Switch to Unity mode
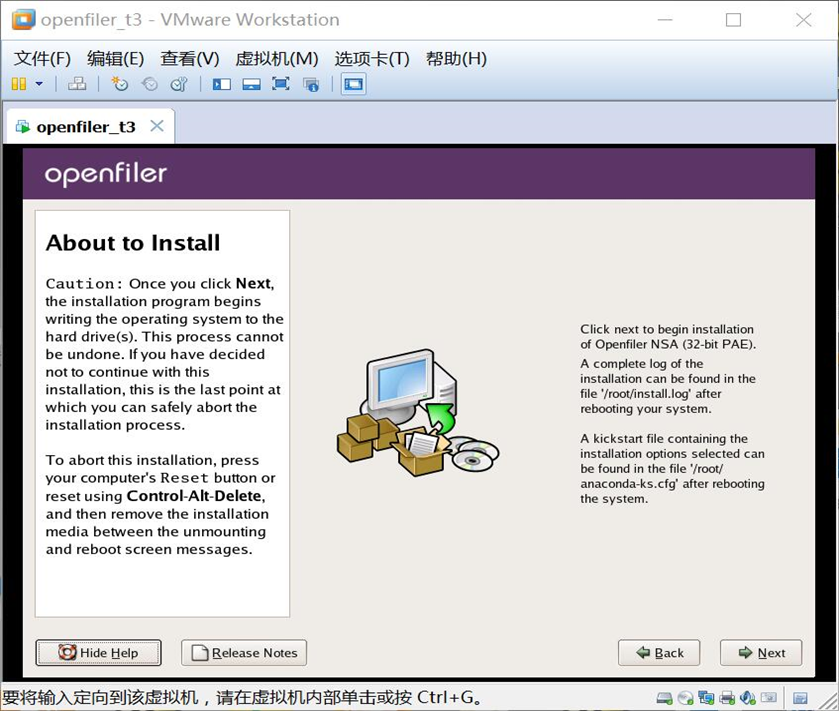 point(311,84)
